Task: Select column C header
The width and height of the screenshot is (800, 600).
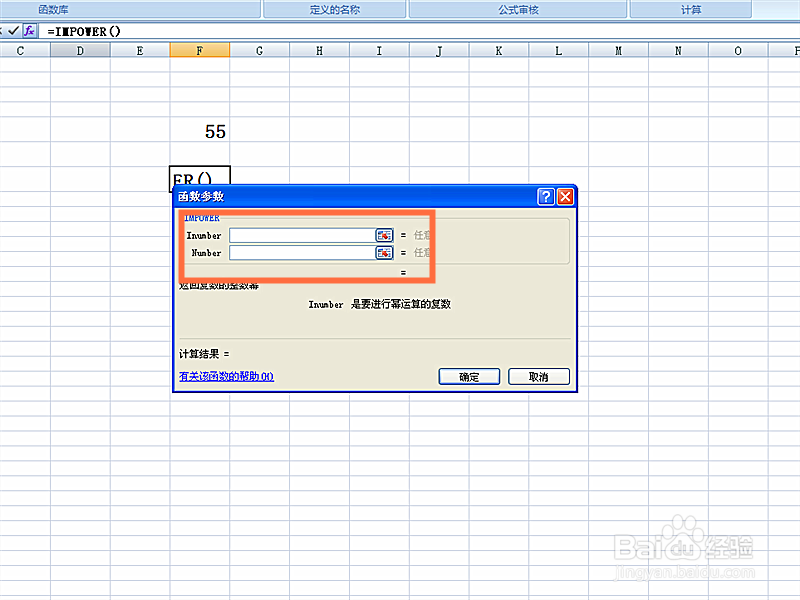Action: coord(20,51)
